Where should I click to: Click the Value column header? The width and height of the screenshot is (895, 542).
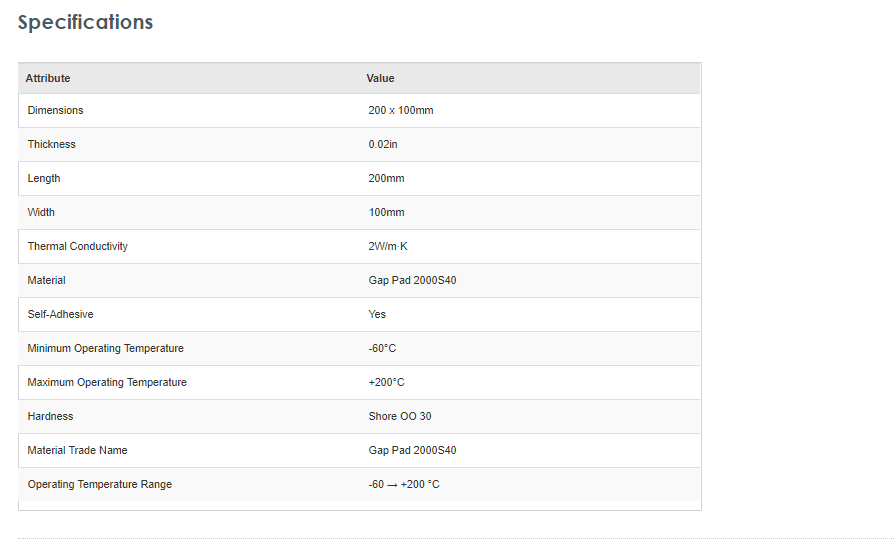pos(380,78)
